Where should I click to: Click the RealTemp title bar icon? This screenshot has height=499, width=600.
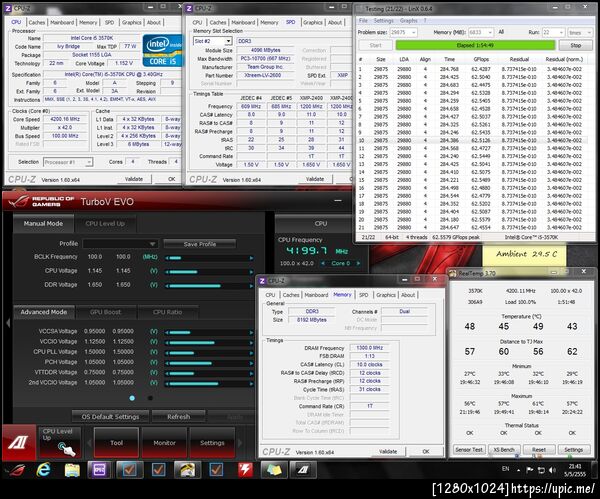click(453, 273)
